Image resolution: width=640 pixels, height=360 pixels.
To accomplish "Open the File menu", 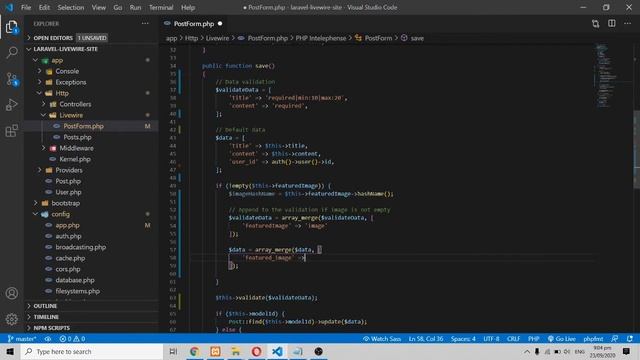I will pyautogui.click(x=26, y=7).
